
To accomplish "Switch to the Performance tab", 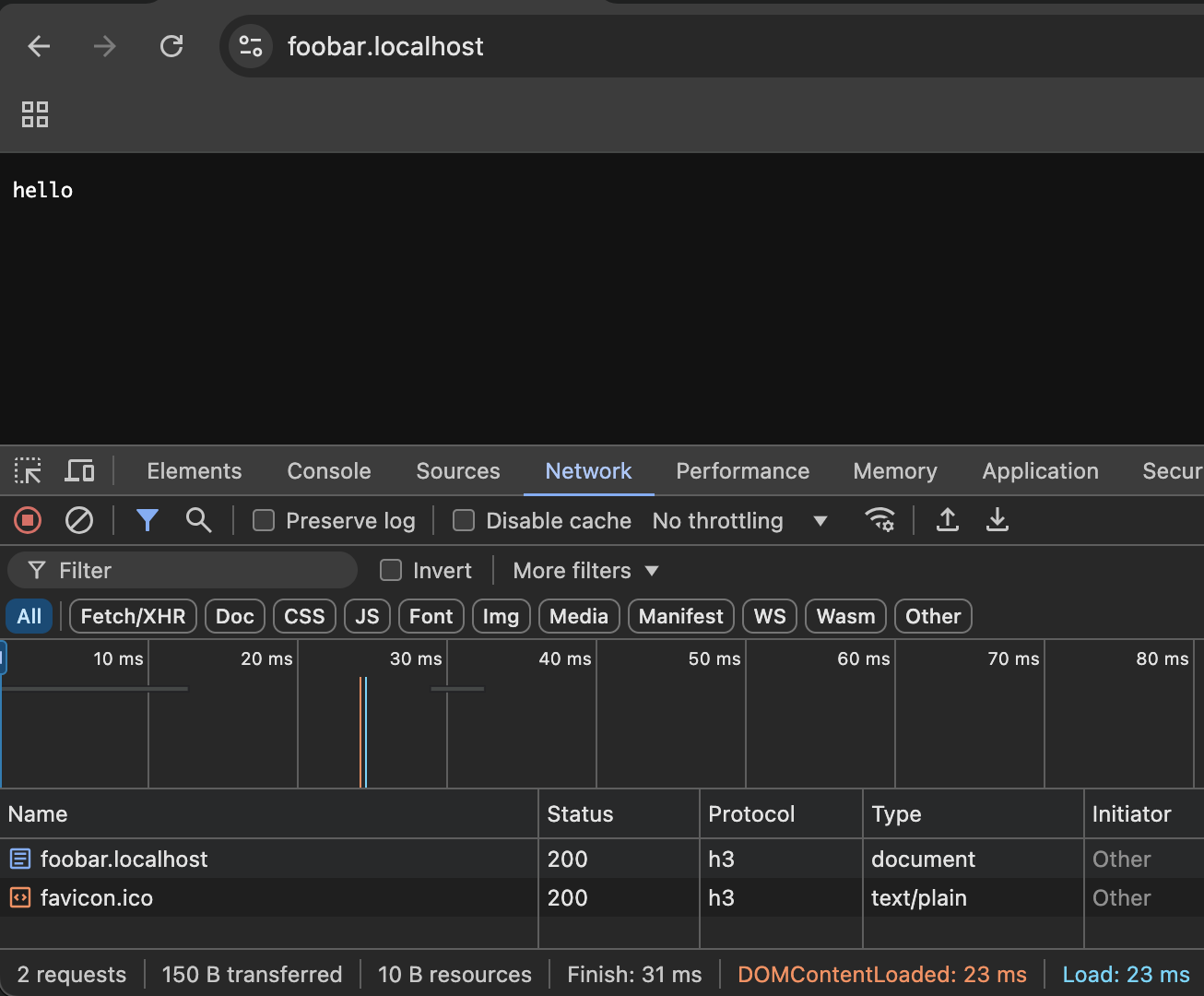I will (x=743, y=471).
